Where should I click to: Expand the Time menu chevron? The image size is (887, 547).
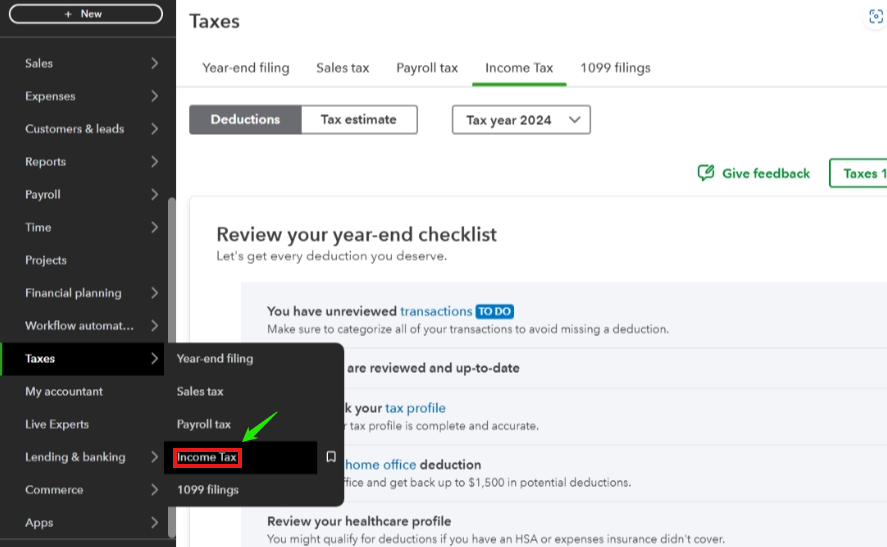click(x=154, y=227)
